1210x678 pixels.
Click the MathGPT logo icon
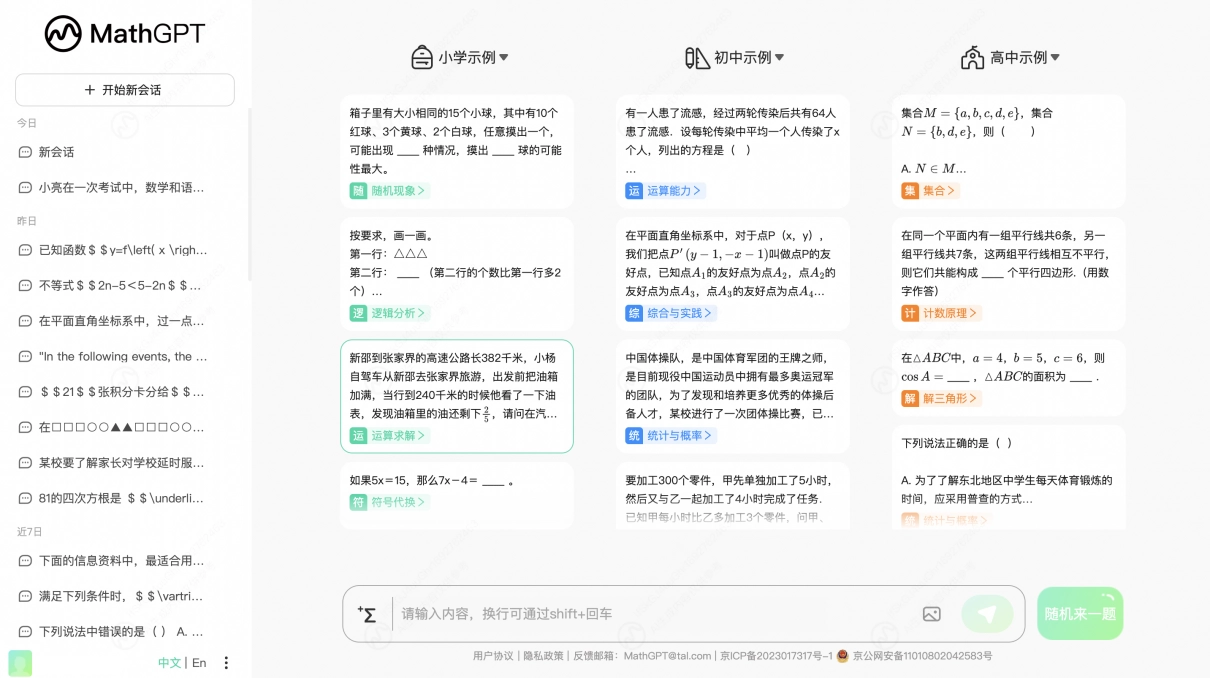pos(63,34)
